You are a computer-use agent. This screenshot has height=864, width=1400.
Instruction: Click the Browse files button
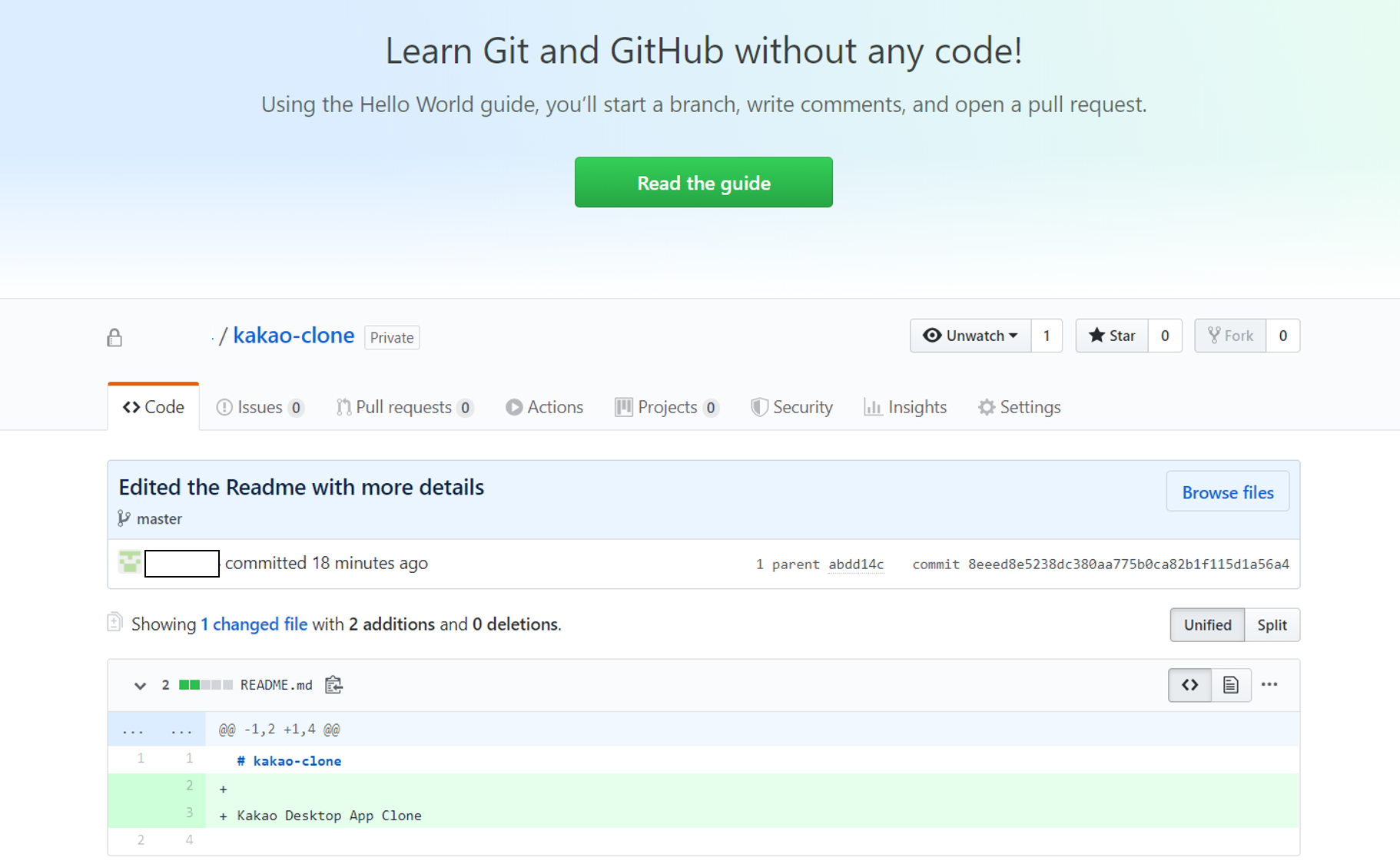tap(1227, 492)
